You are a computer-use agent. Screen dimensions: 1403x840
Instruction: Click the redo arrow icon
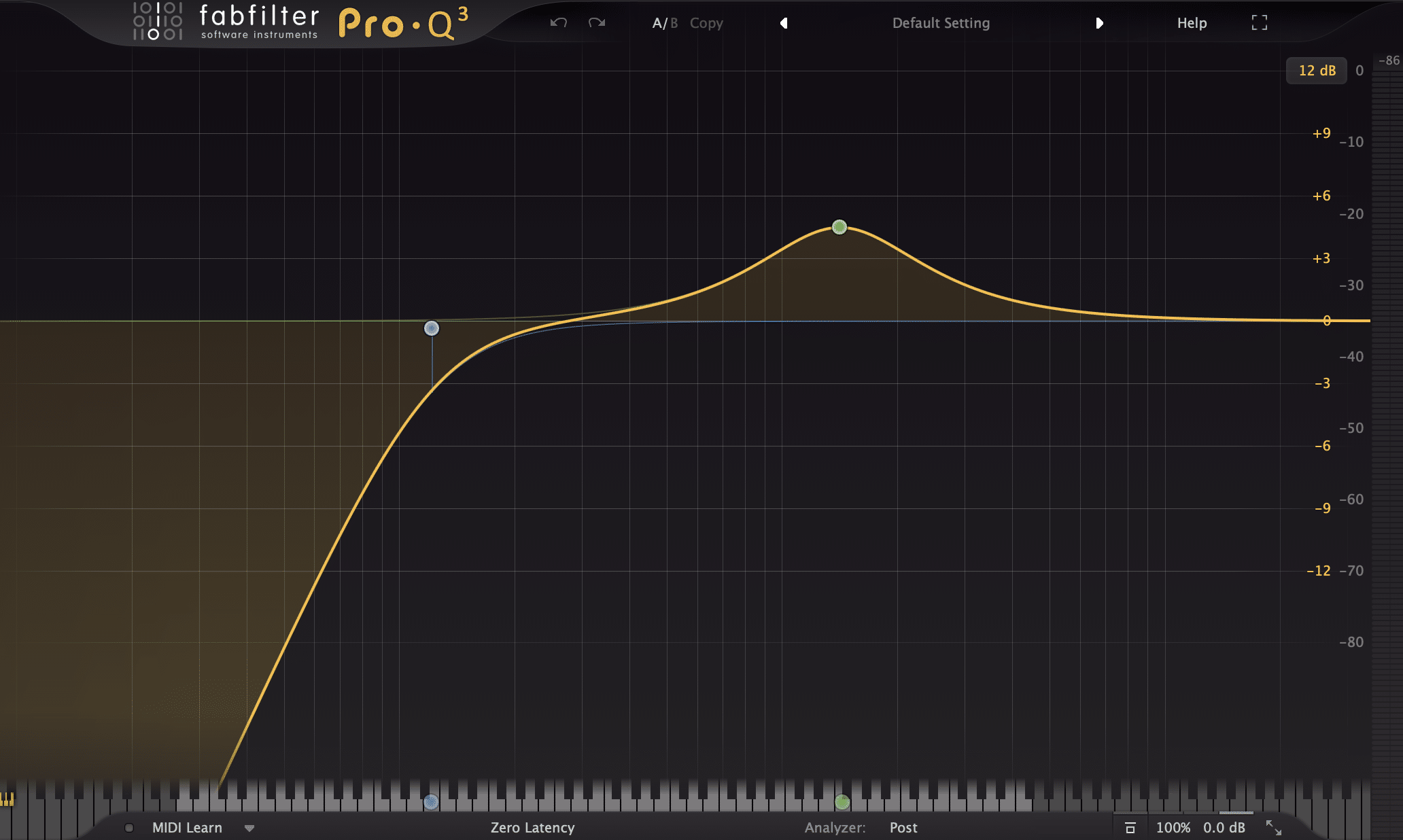coord(597,23)
